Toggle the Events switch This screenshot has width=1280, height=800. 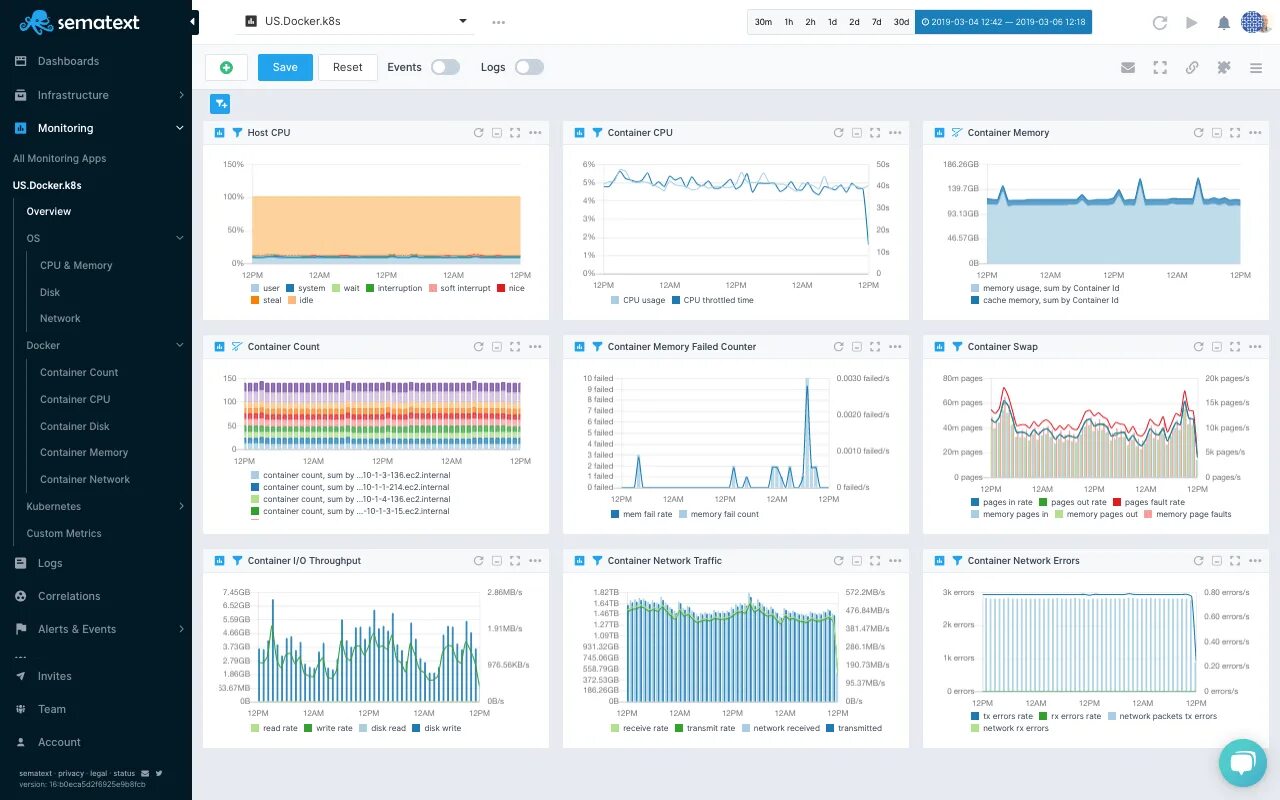[445, 67]
